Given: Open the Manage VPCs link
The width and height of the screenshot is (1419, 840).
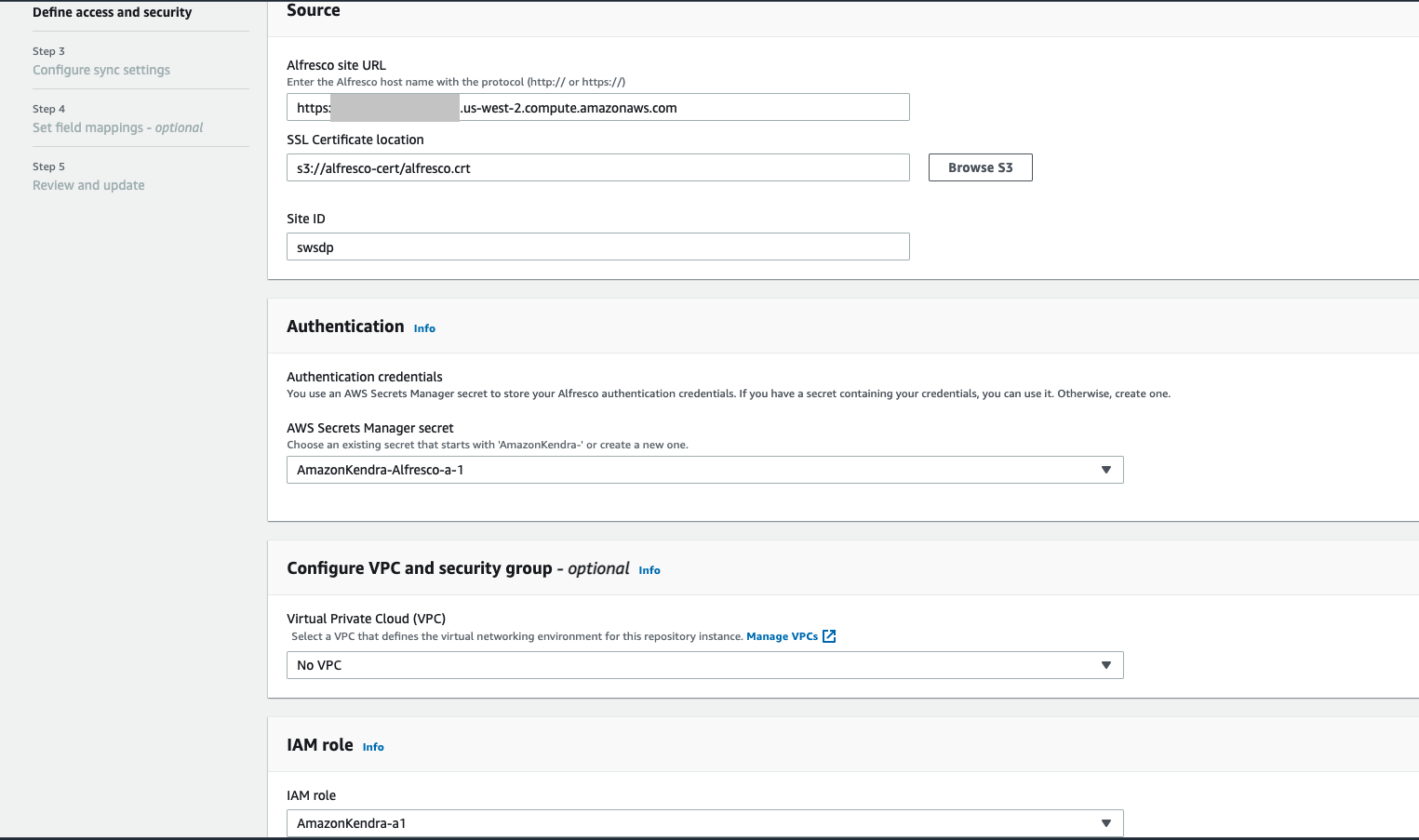Looking at the screenshot, I should coord(782,636).
